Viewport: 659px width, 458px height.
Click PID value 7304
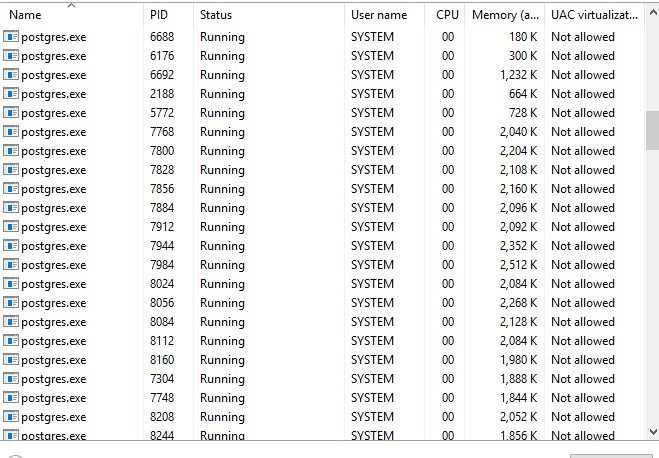[162, 379]
